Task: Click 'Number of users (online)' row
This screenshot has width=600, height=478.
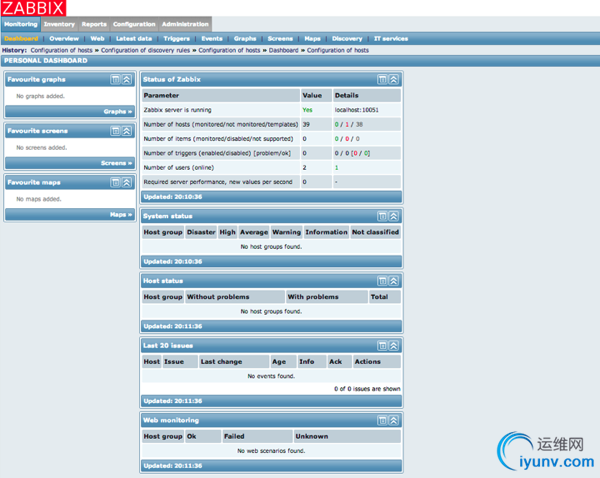Action: pos(271,168)
